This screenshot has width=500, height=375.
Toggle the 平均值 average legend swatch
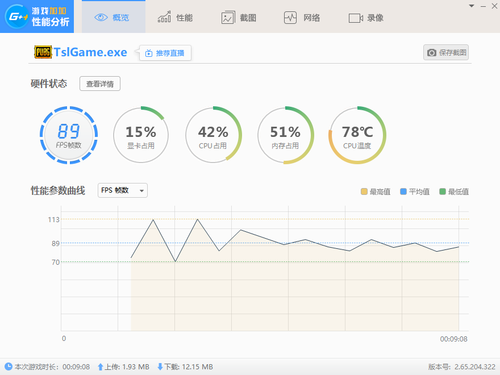(403, 191)
